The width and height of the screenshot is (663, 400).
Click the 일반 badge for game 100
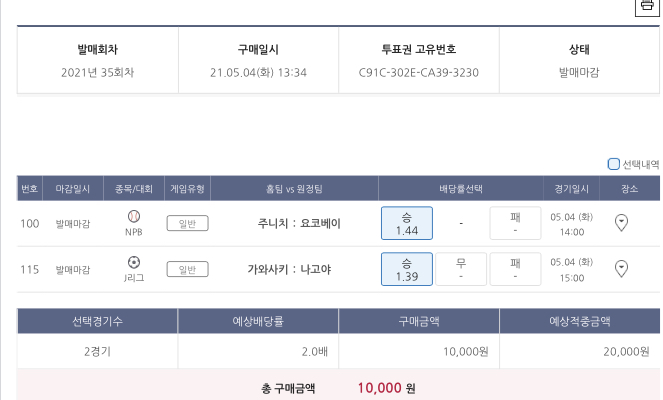pyautogui.click(x=187, y=223)
